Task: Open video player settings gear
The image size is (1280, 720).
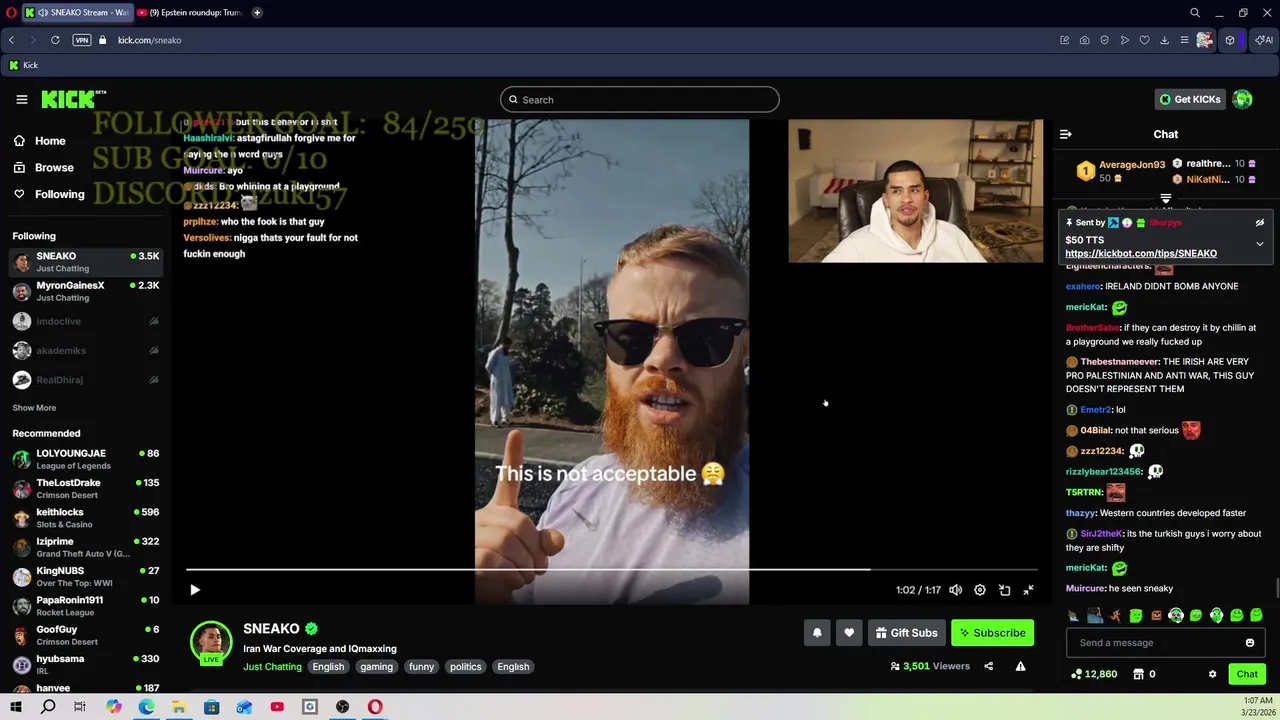Action: [980, 590]
